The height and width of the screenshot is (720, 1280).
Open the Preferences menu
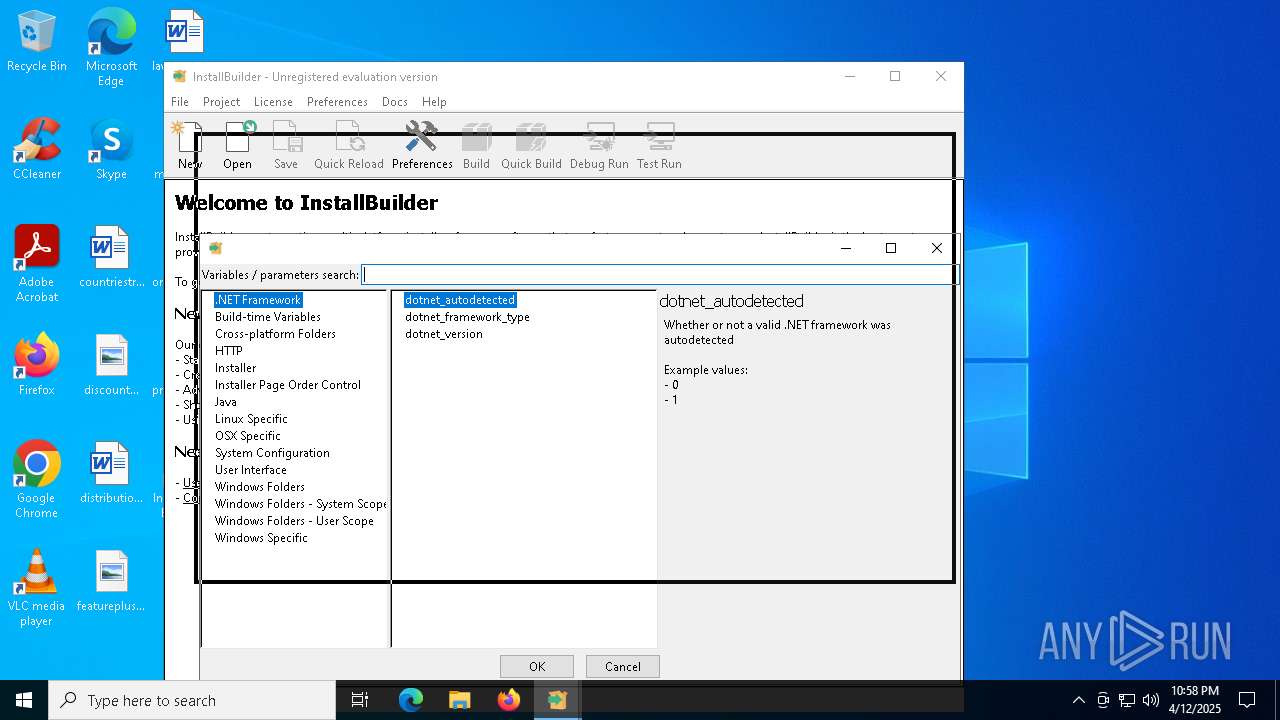(337, 102)
